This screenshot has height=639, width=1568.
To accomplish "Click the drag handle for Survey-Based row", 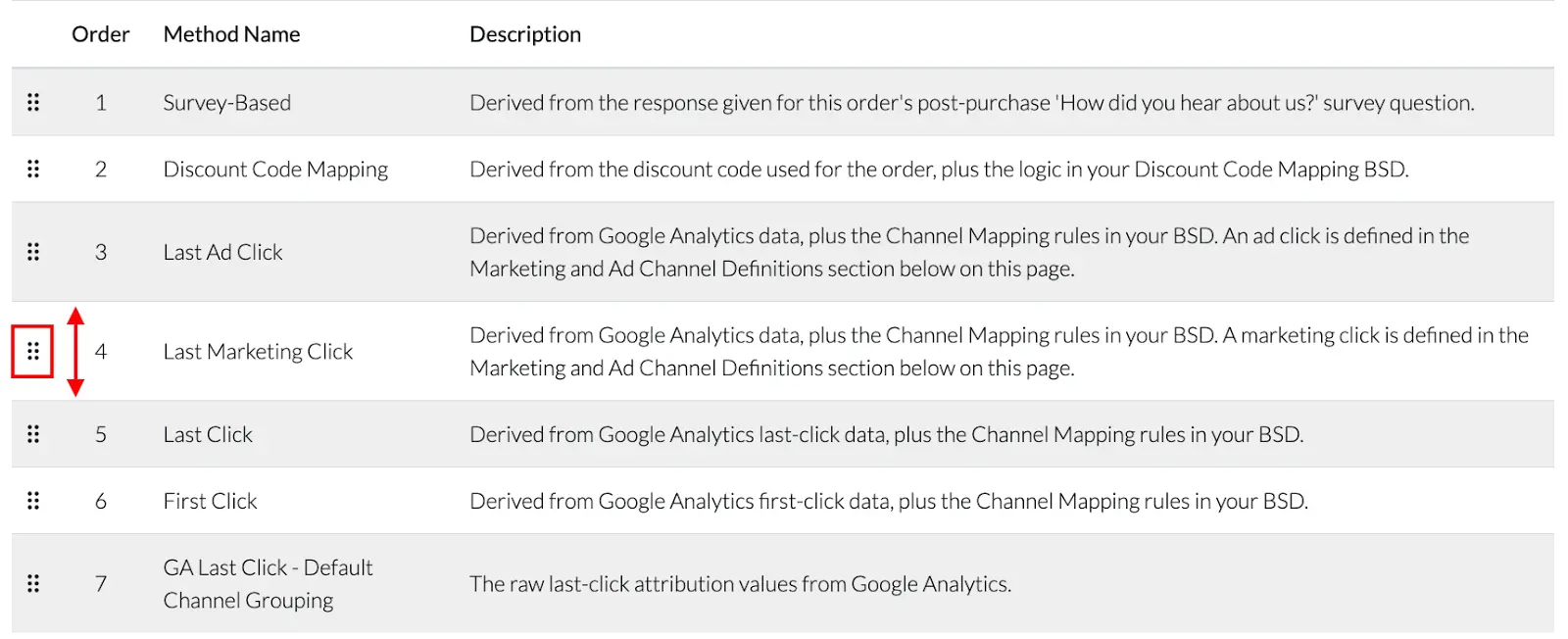I will (33, 102).
